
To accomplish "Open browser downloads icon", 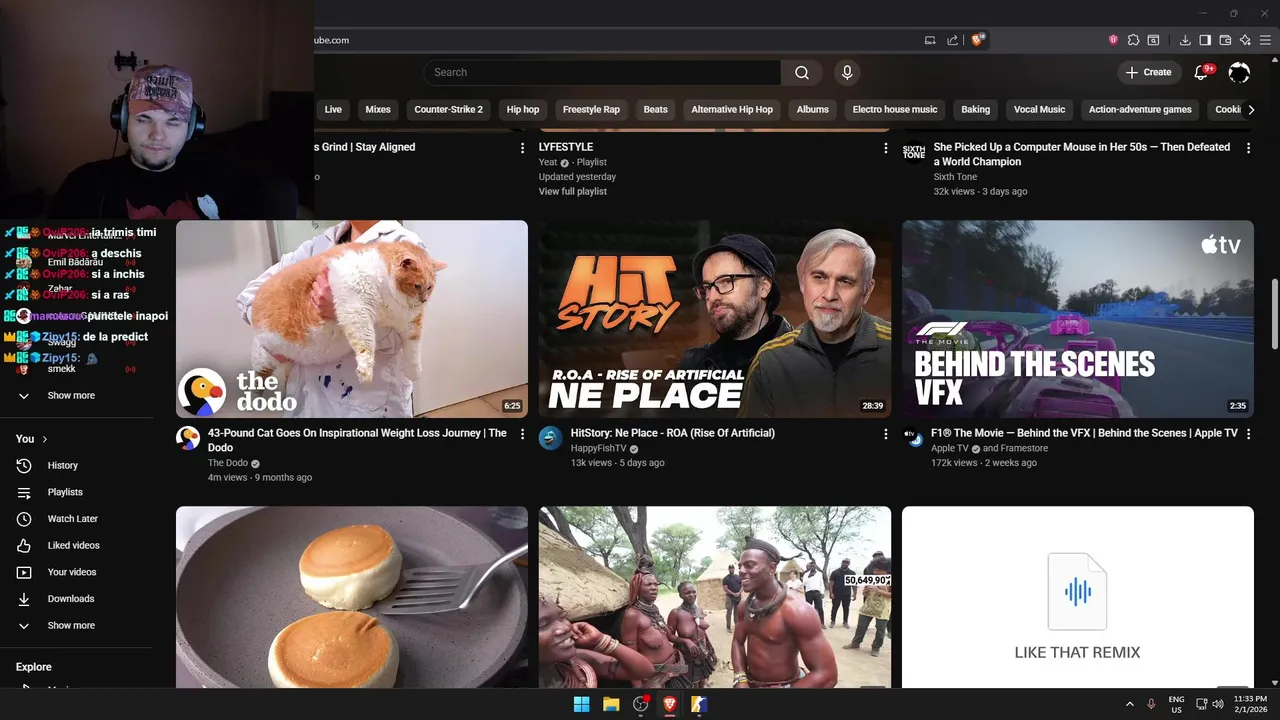I will tap(1185, 40).
